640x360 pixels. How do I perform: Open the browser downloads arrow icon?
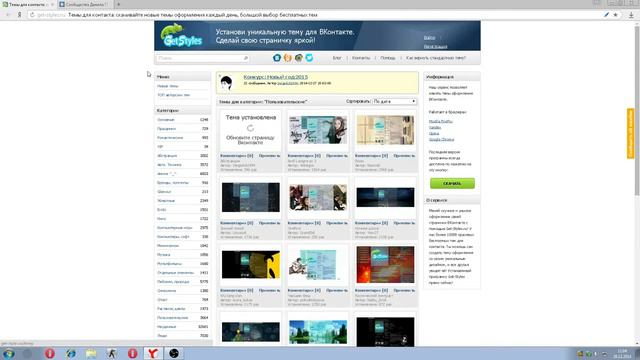(631, 15)
